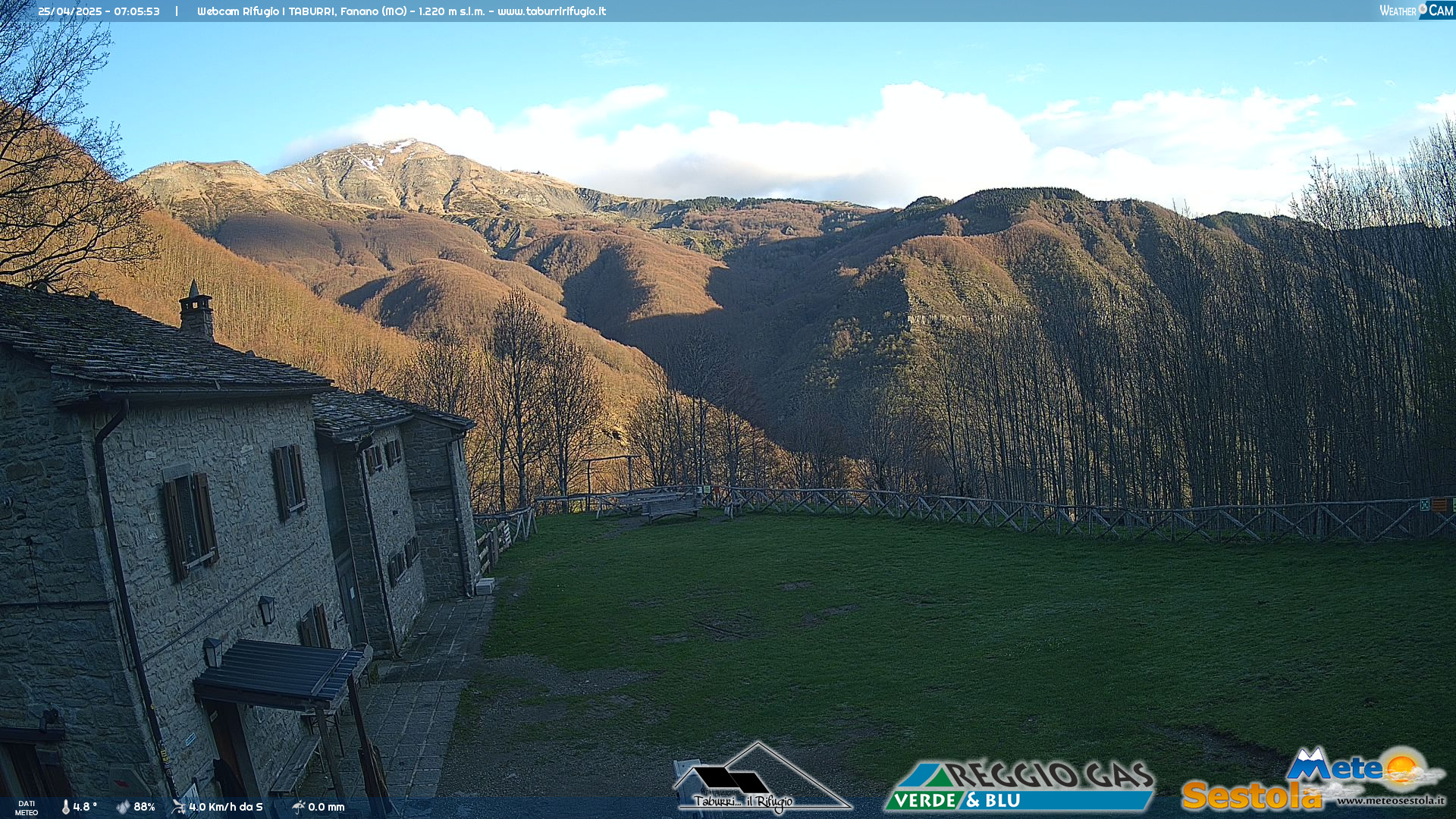Screen dimensions: 1456x819
Task: Click the humidity droplet icon
Action: click(x=123, y=807)
